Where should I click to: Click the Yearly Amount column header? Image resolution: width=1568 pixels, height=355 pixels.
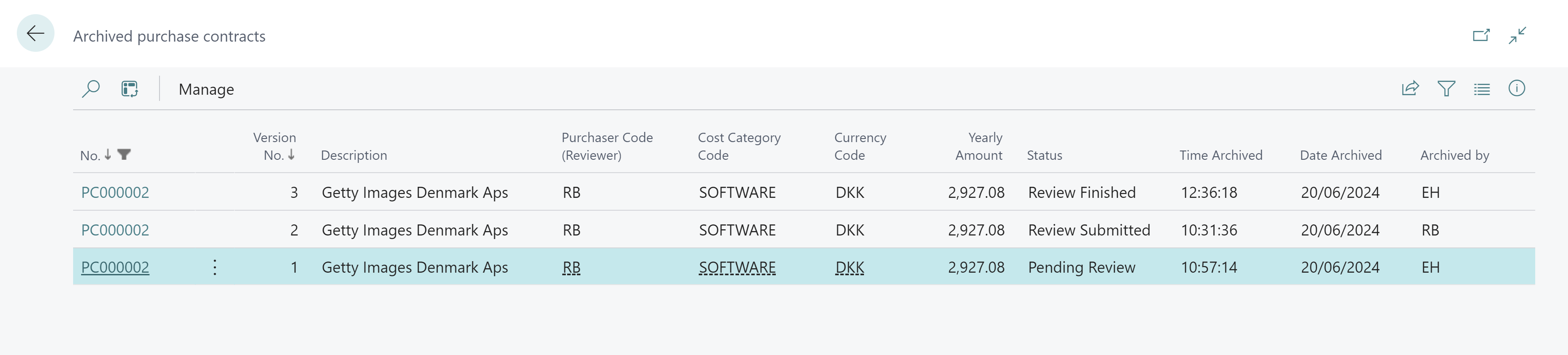pos(979,147)
